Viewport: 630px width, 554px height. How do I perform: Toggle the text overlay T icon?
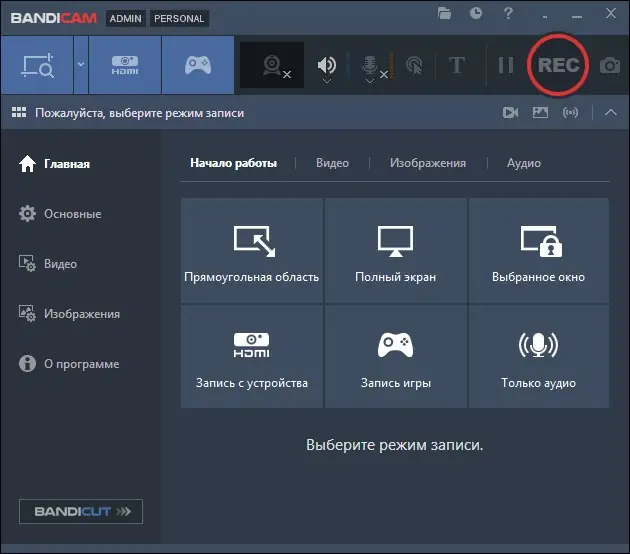tap(457, 65)
